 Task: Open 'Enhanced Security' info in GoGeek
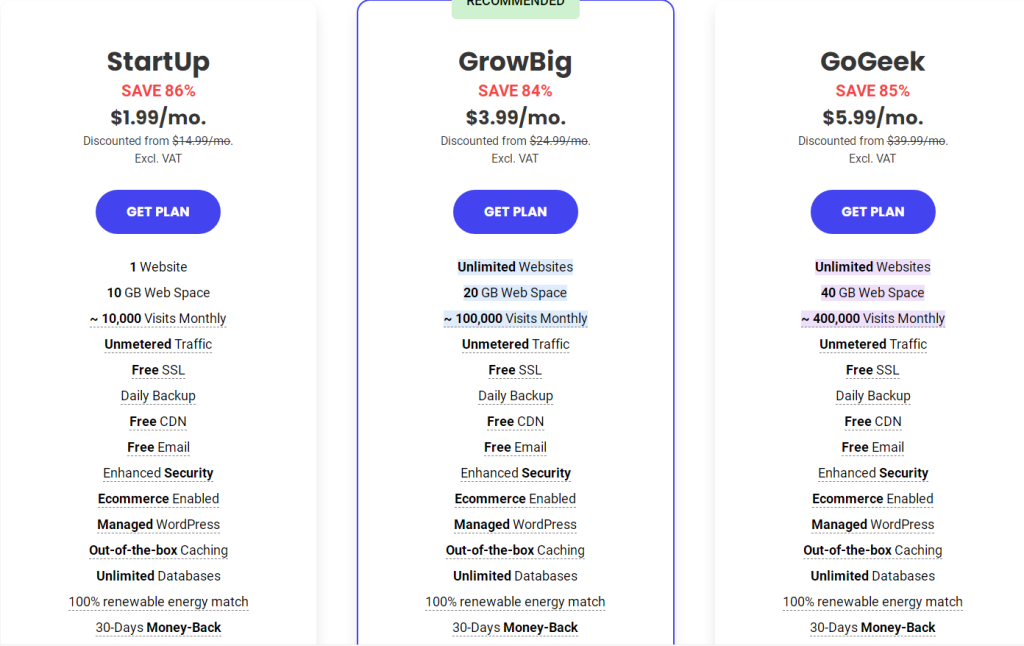pos(872,473)
